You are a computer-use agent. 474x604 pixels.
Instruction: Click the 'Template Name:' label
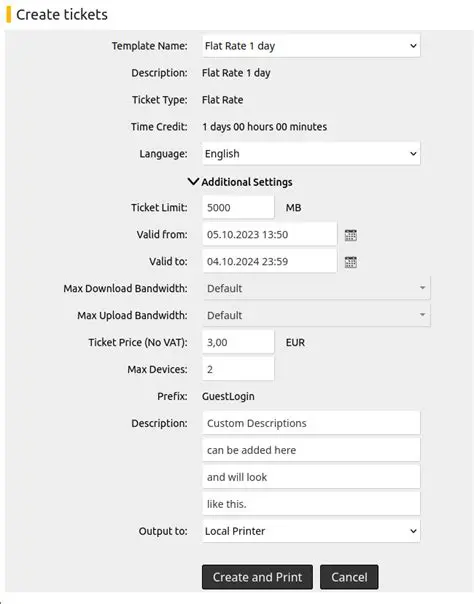150,46
